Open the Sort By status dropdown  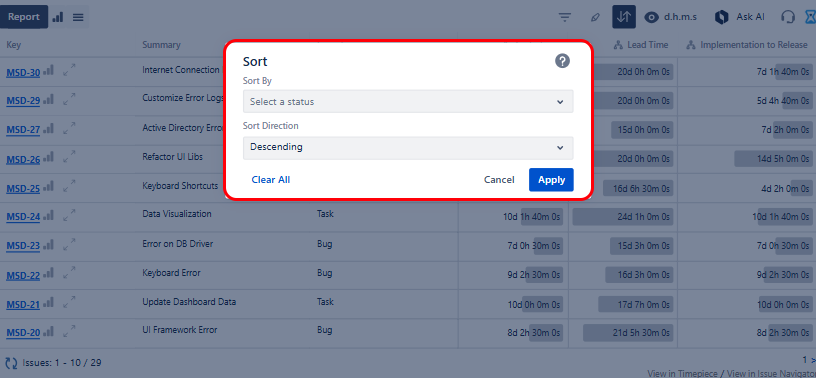click(408, 102)
